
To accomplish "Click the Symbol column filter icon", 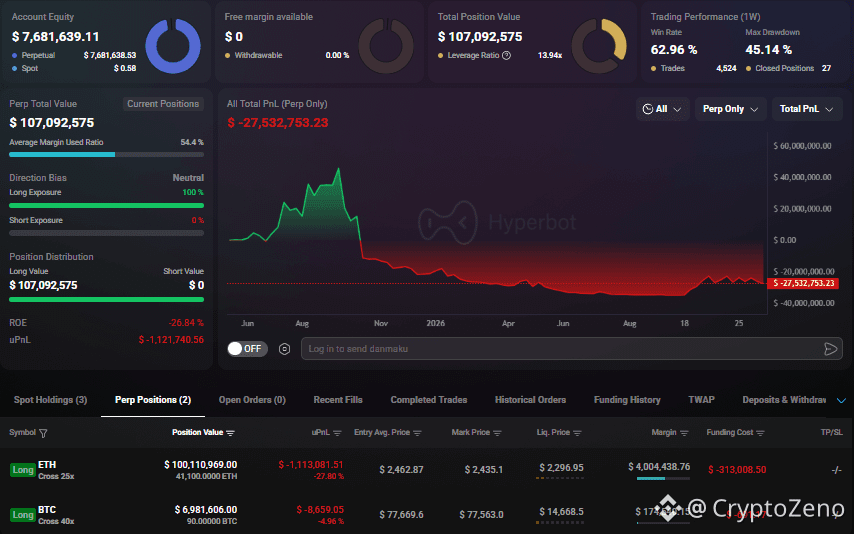I will click(x=43, y=433).
